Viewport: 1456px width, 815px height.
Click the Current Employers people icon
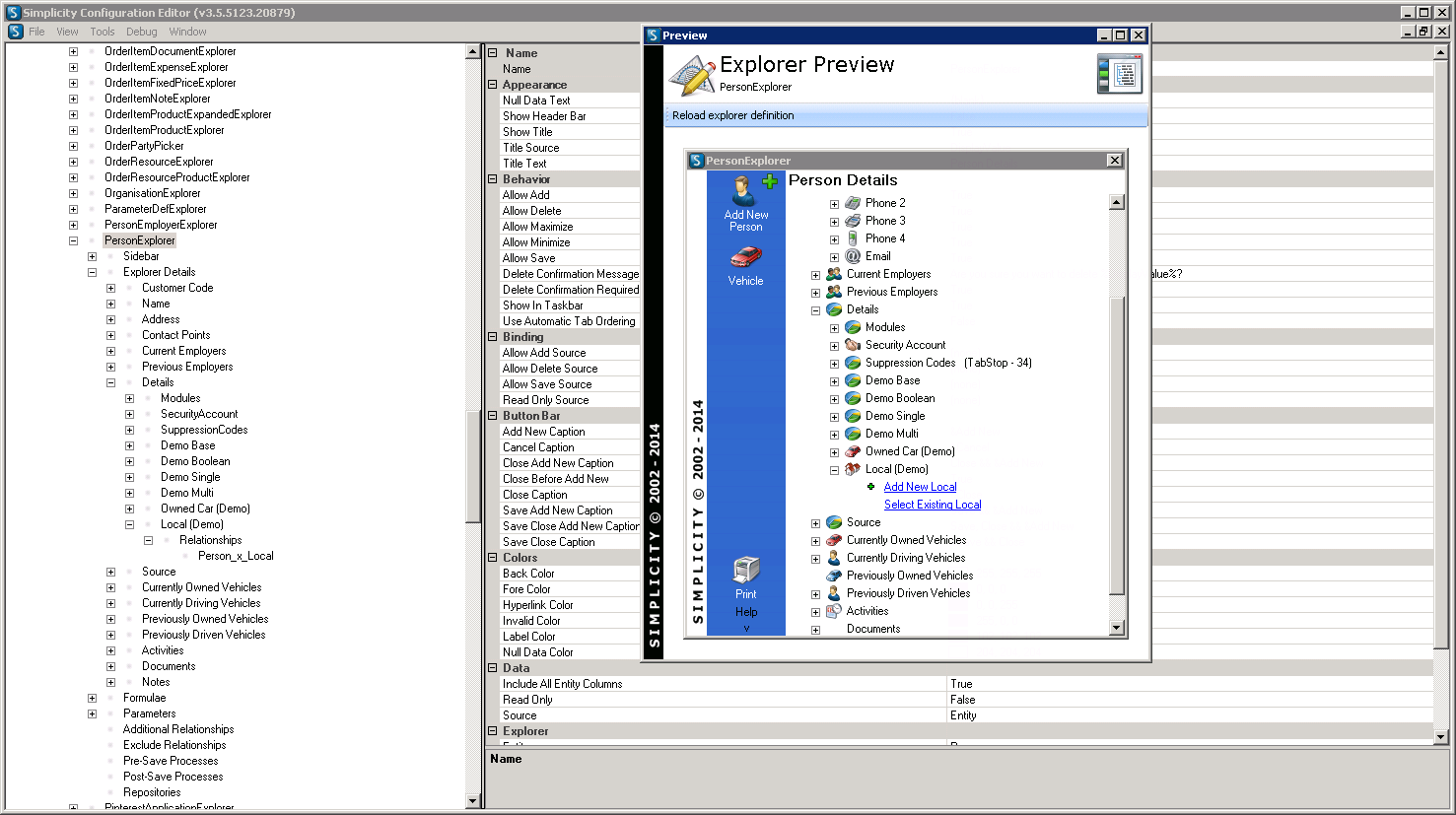click(834, 274)
